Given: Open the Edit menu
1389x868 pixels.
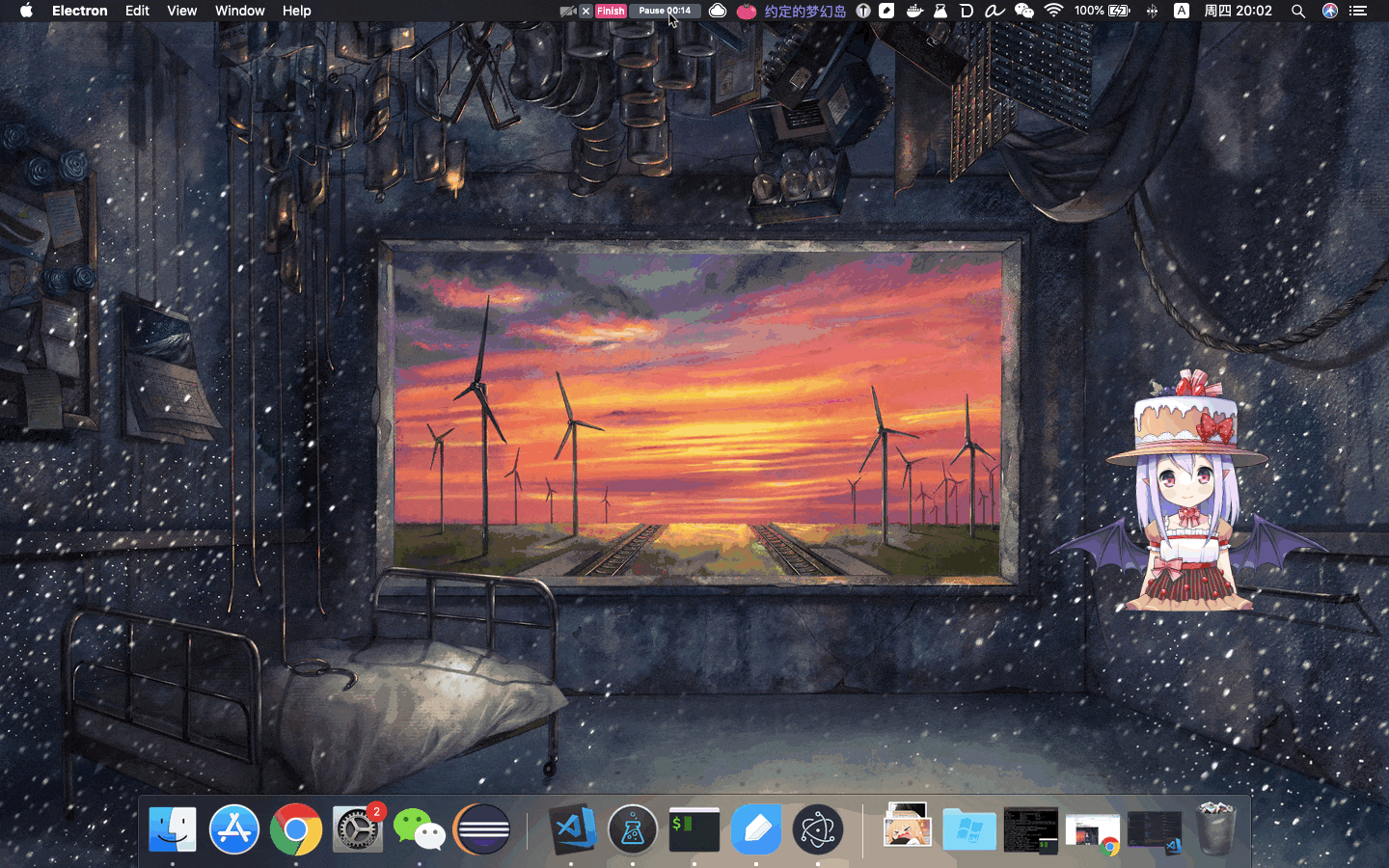Looking at the screenshot, I should [137, 11].
